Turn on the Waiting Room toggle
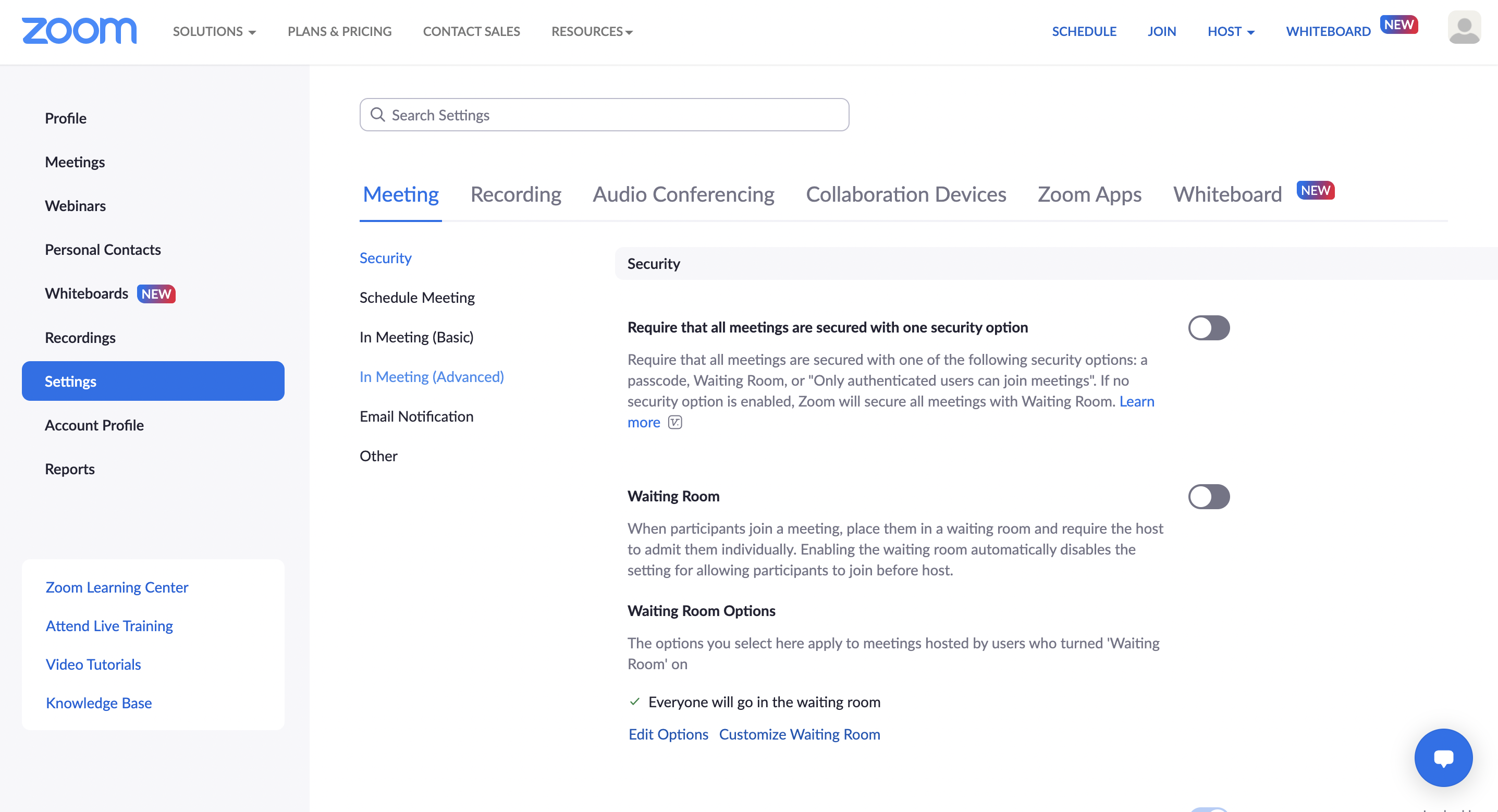Screen dimensions: 1498x812 click(1208, 496)
